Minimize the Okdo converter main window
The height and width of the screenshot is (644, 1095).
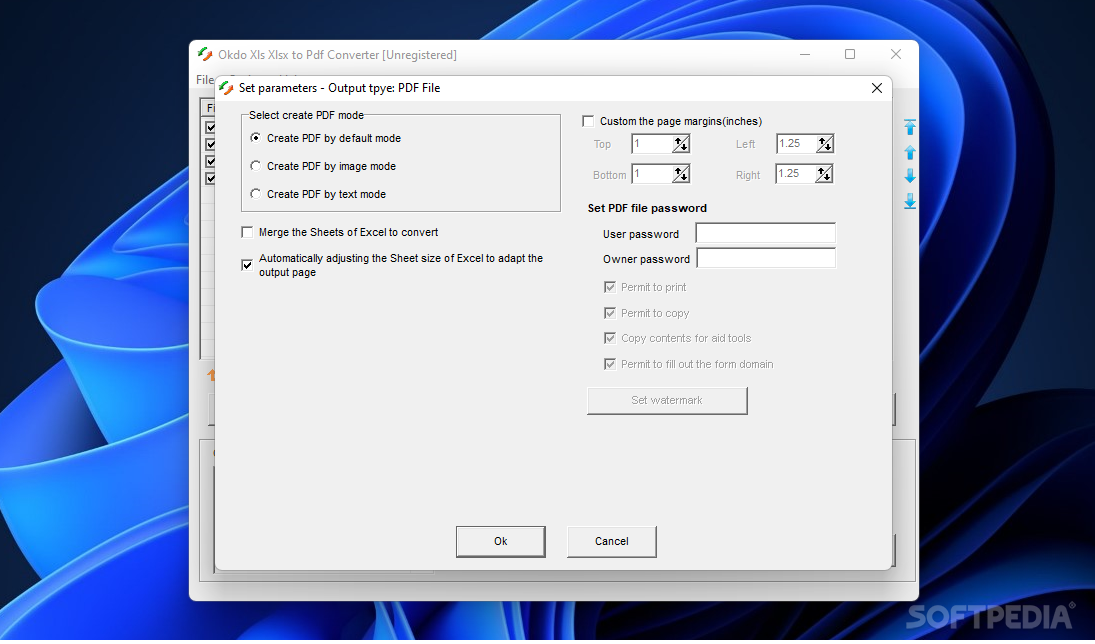[x=805, y=54]
